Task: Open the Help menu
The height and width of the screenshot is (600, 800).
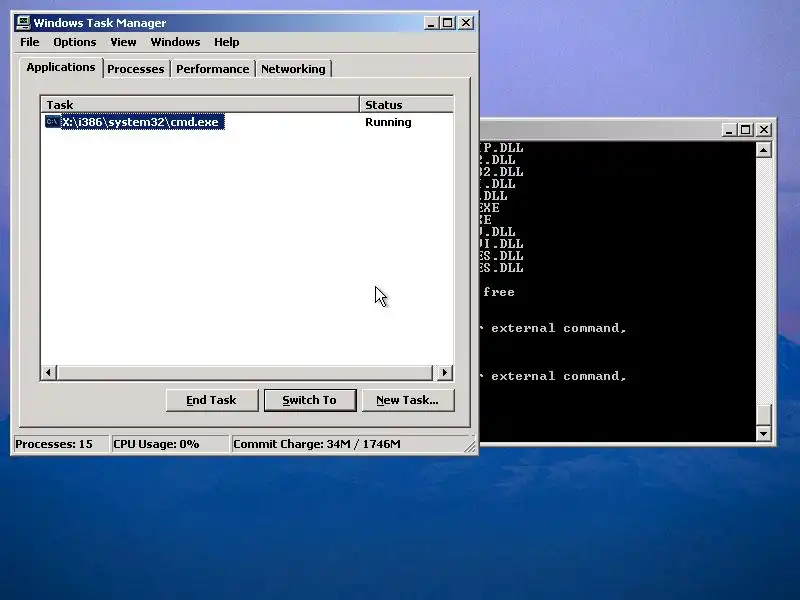Action: 227,42
